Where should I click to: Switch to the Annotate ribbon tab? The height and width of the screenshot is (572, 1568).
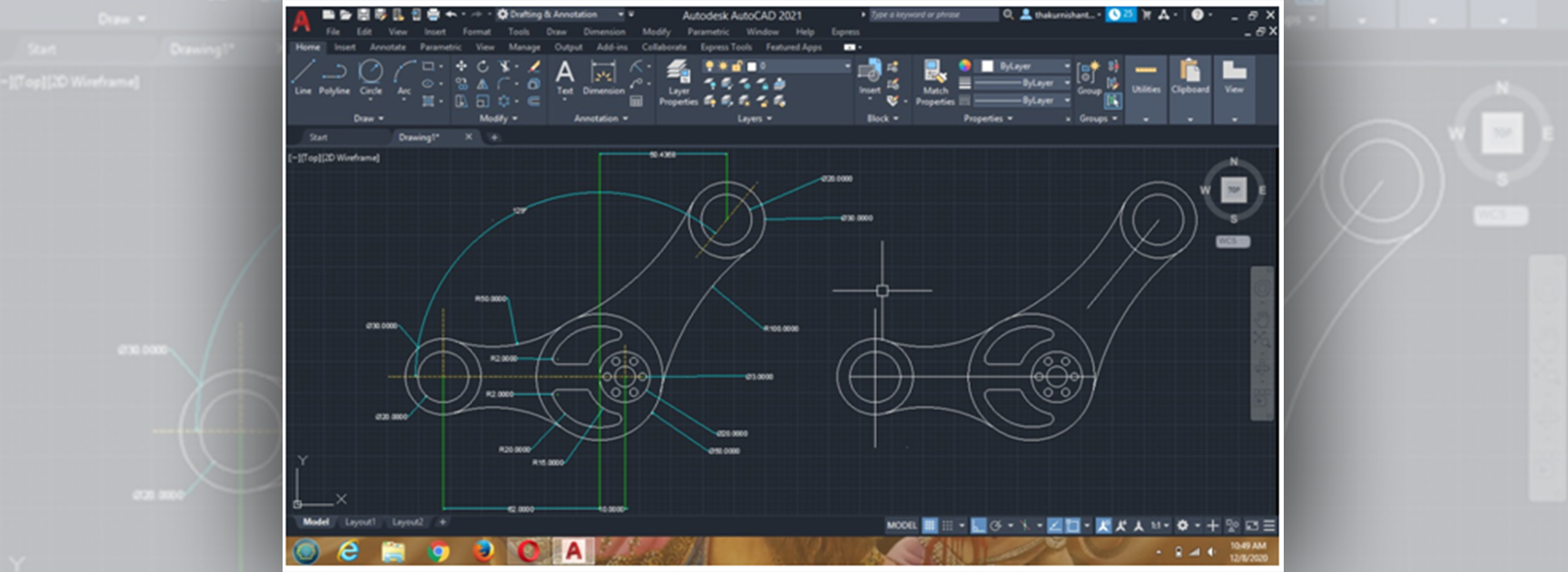(387, 47)
